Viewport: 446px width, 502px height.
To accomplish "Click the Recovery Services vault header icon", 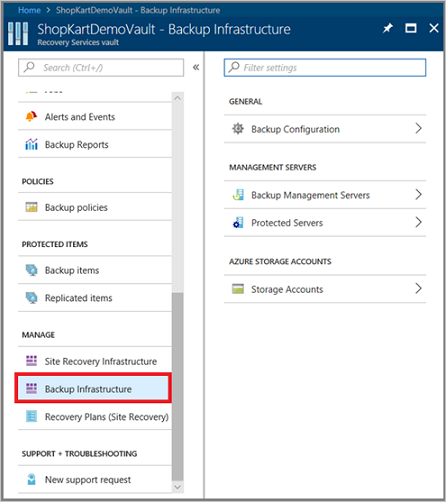I will [18, 33].
